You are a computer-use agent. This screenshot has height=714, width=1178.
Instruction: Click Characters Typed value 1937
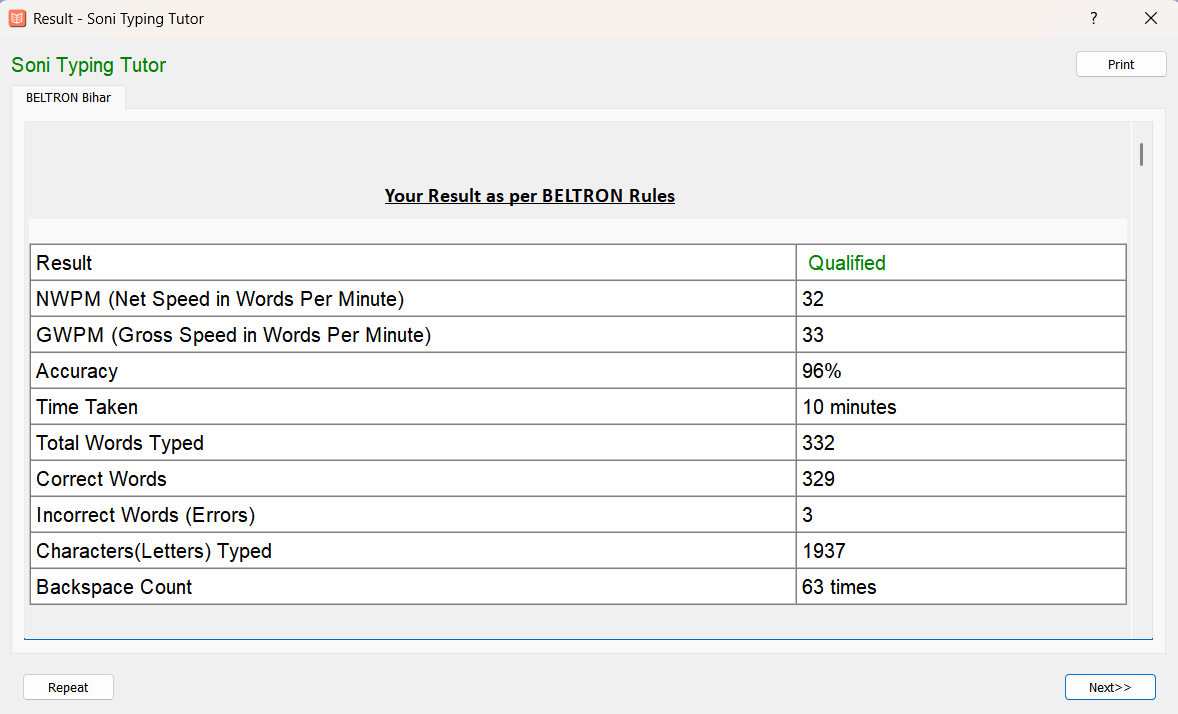[823, 552]
